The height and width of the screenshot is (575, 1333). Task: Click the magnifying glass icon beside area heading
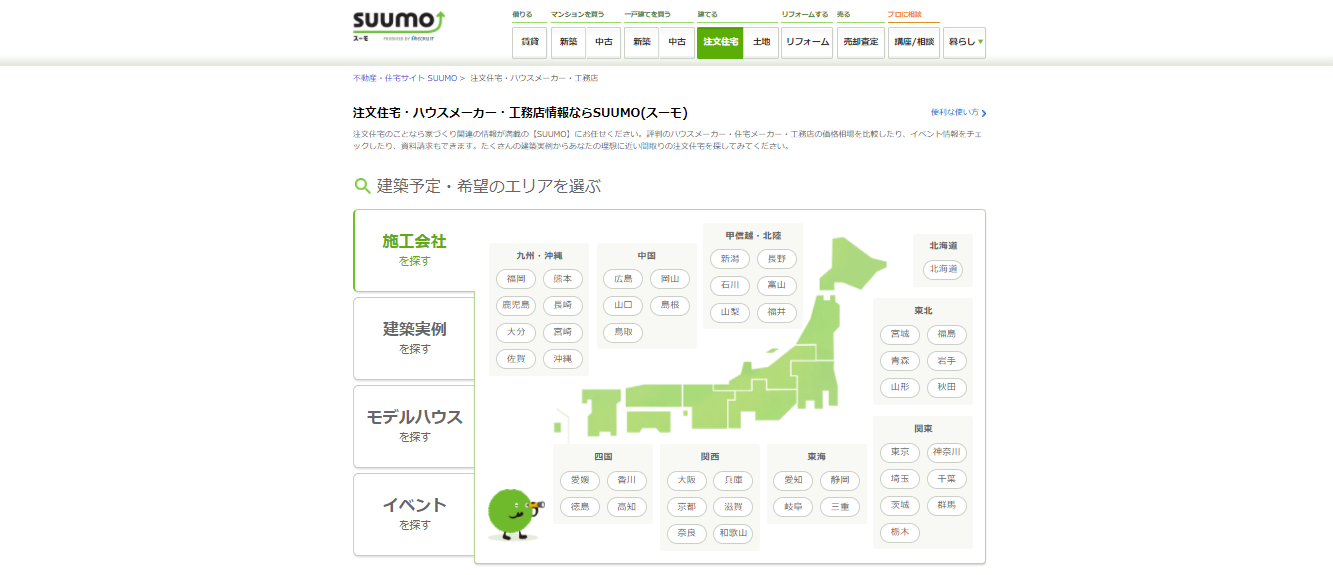pos(362,186)
